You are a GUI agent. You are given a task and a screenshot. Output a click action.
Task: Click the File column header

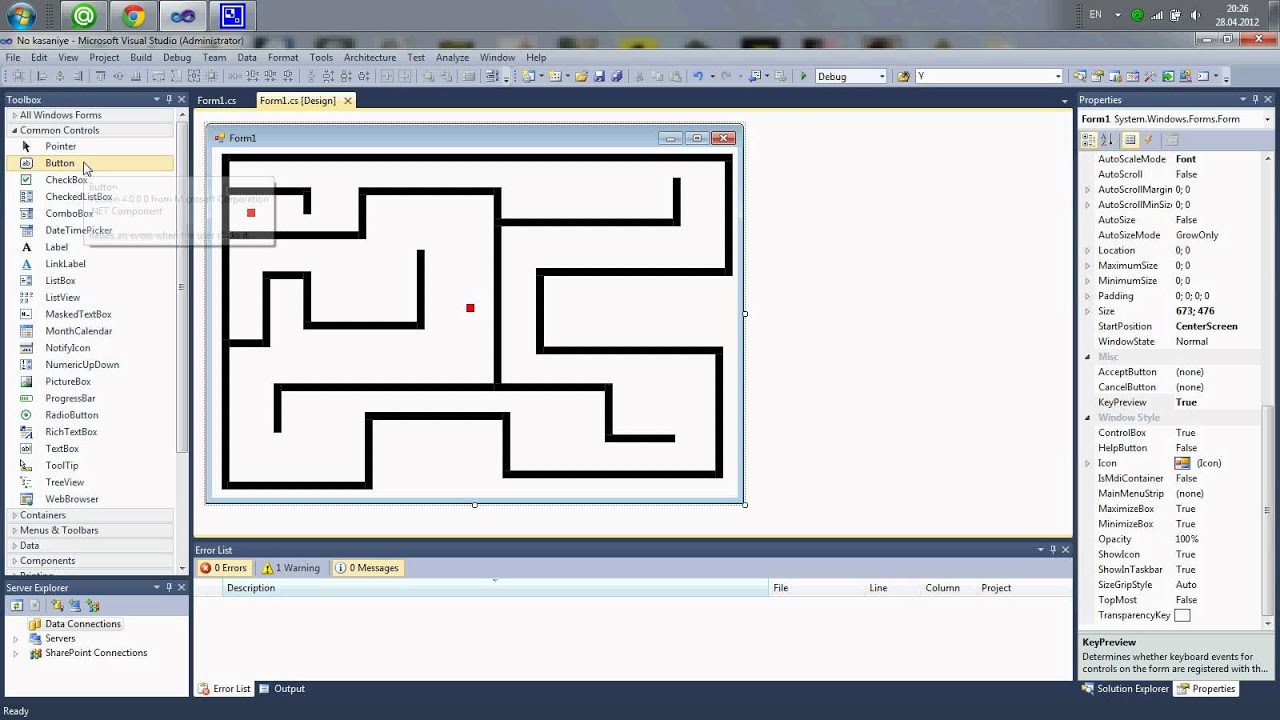pyautogui.click(x=817, y=588)
